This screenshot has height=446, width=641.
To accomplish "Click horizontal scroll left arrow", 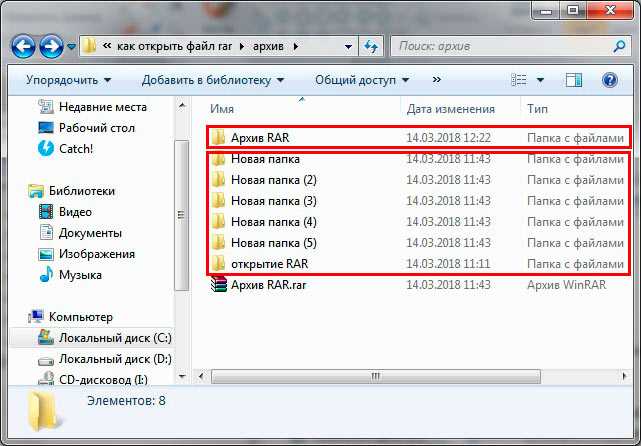I will [200, 376].
